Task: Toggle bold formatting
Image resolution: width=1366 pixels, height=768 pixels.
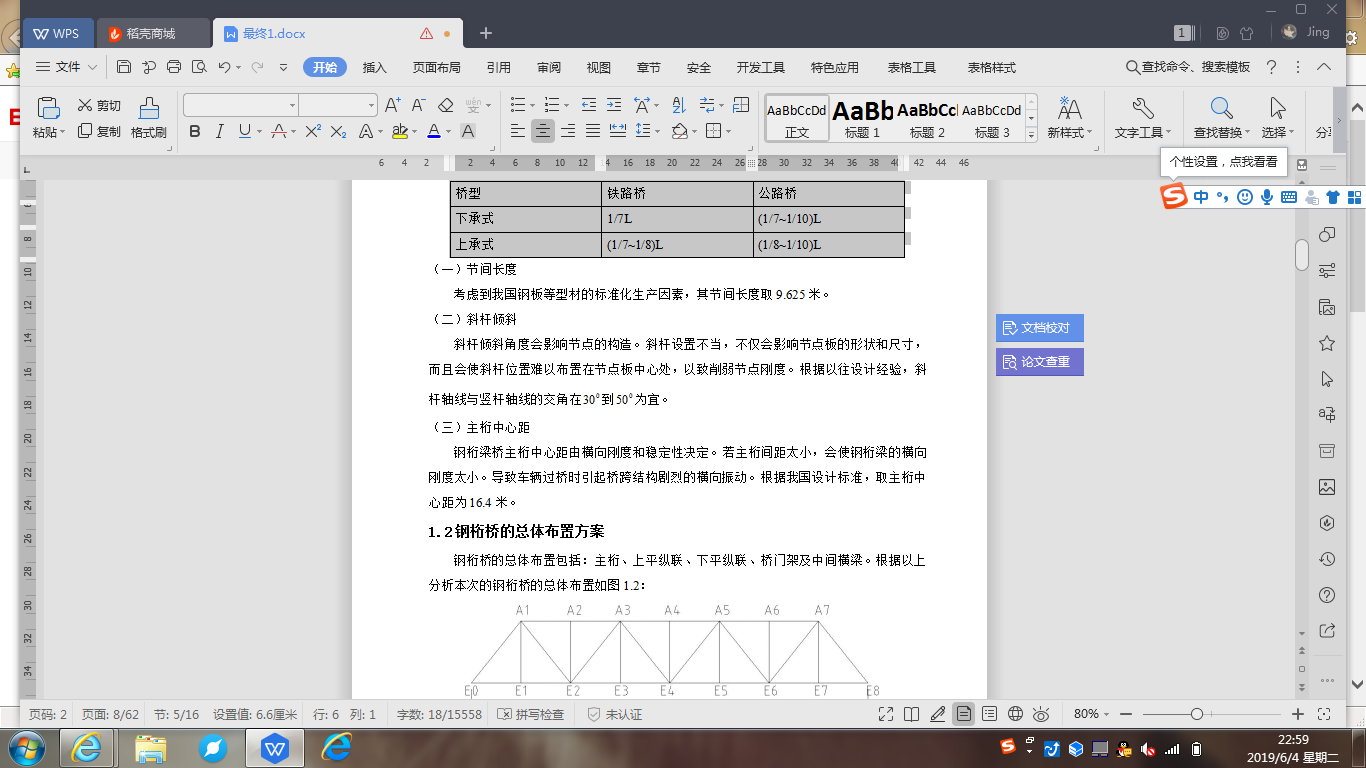Action: 195,131
